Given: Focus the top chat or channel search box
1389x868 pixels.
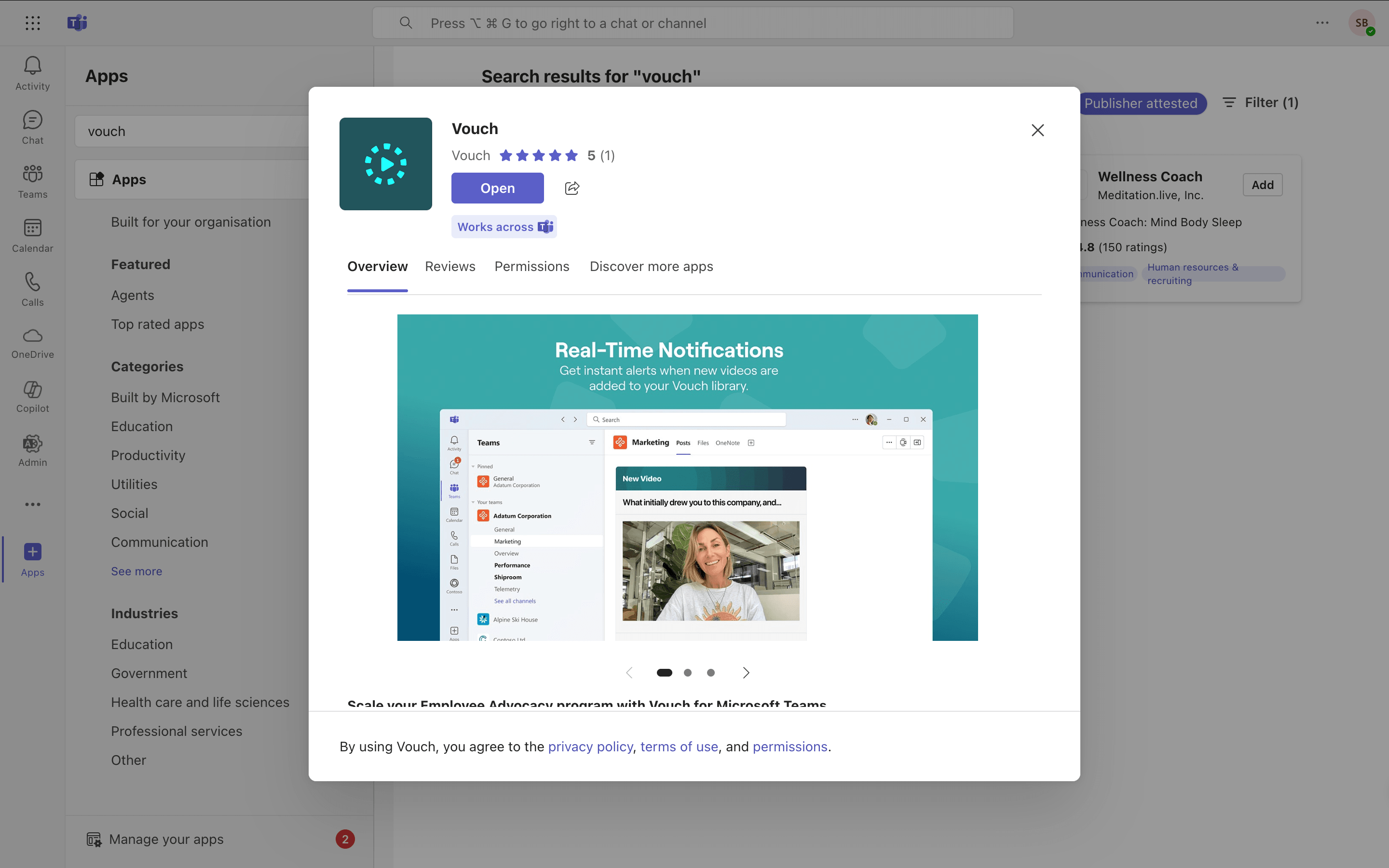Looking at the screenshot, I should click(693, 23).
